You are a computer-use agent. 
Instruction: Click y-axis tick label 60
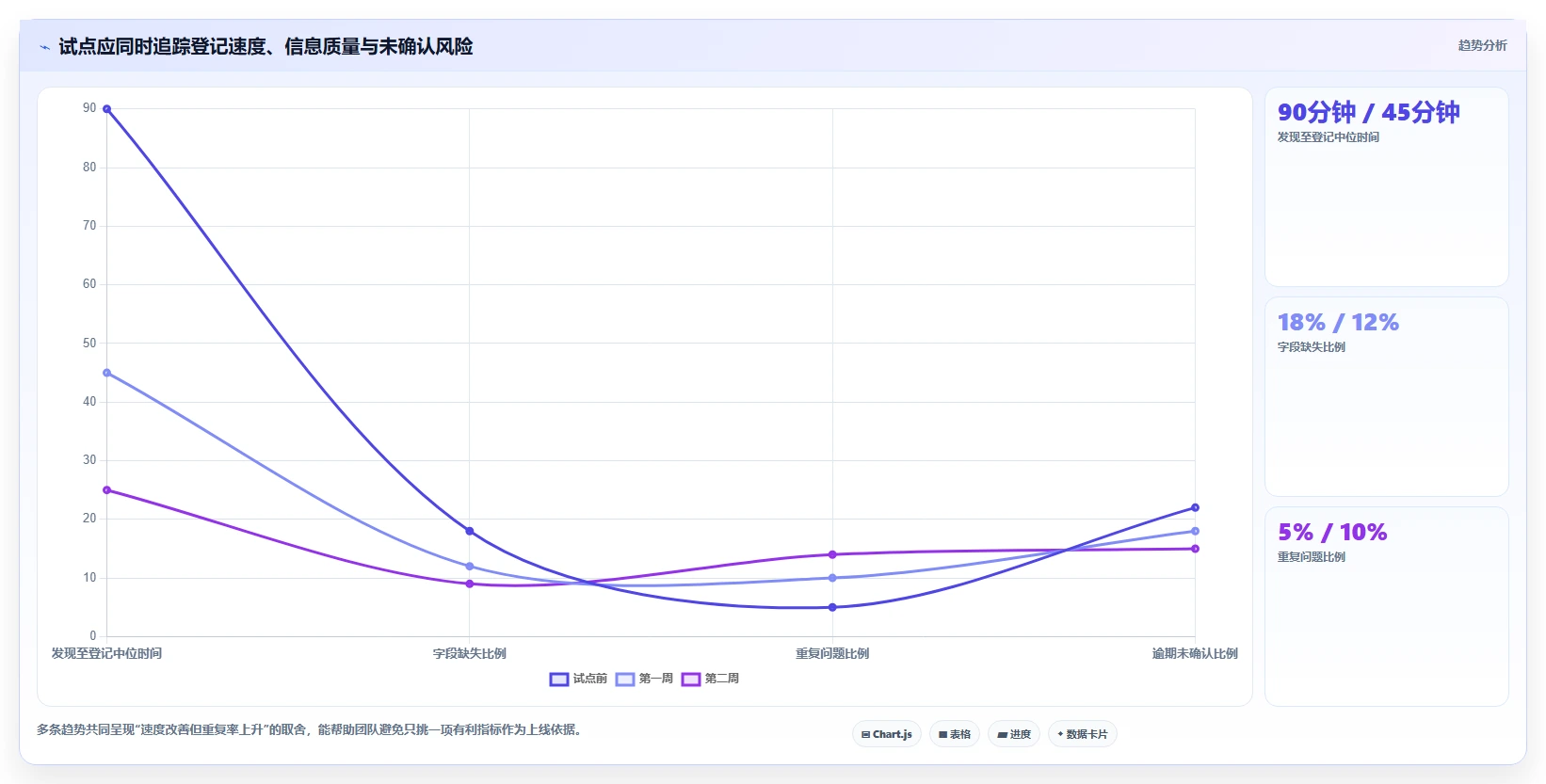89,283
